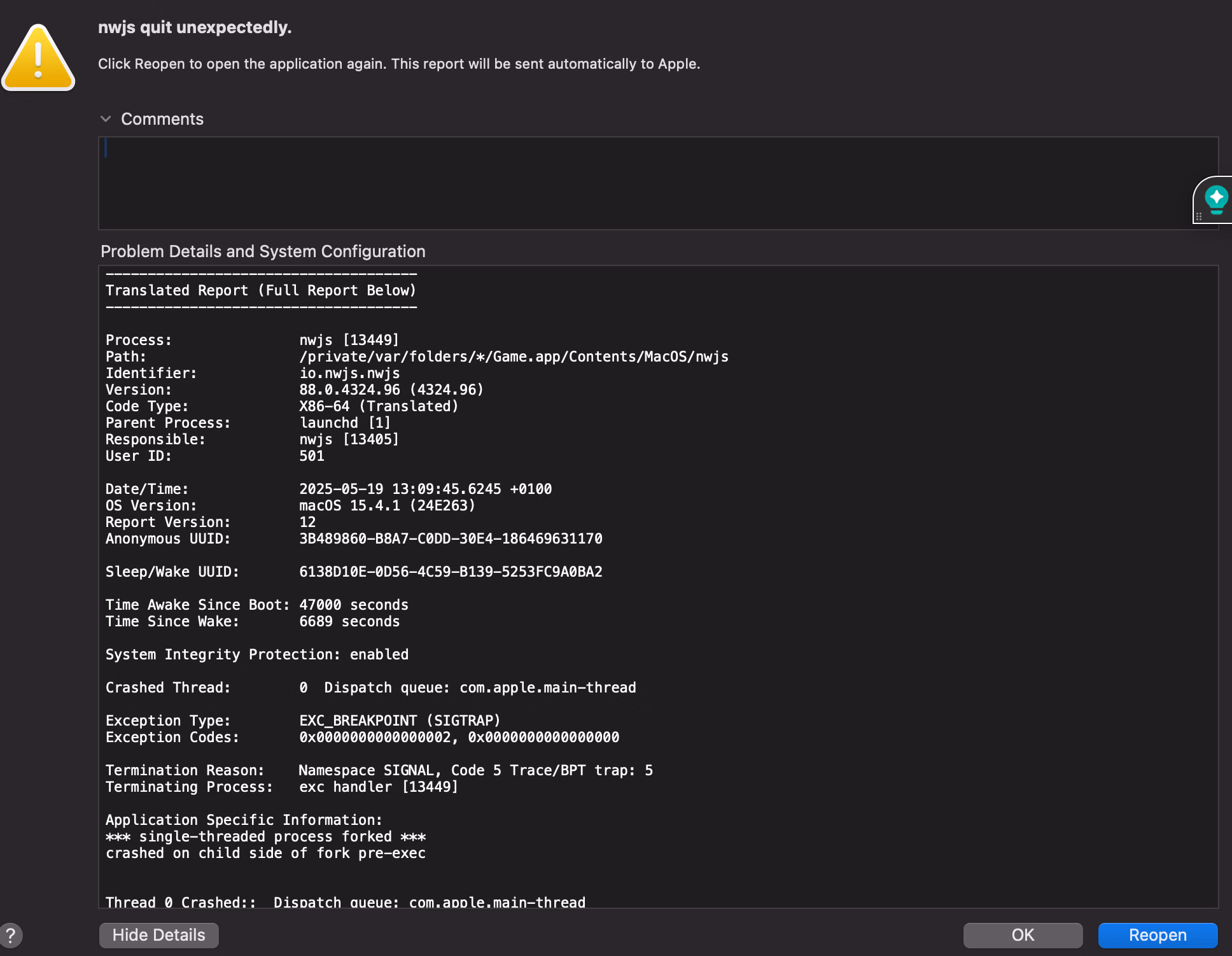Click the OS Version 'macOS 15.4.1 (24E263)'
The height and width of the screenshot is (956, 1232).
[387, 505]
